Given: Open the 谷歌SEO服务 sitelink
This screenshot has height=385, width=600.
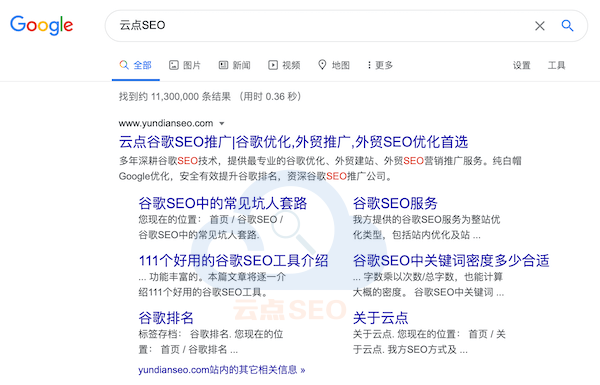Looking at the screenshot, I should tap(395, 203).
